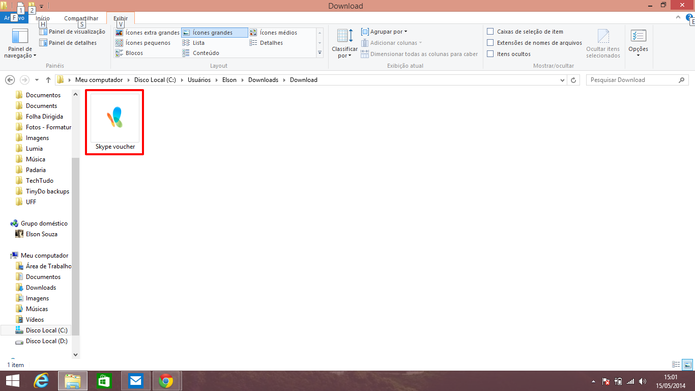Expand the layout gallery more arrow

(320, 53)
